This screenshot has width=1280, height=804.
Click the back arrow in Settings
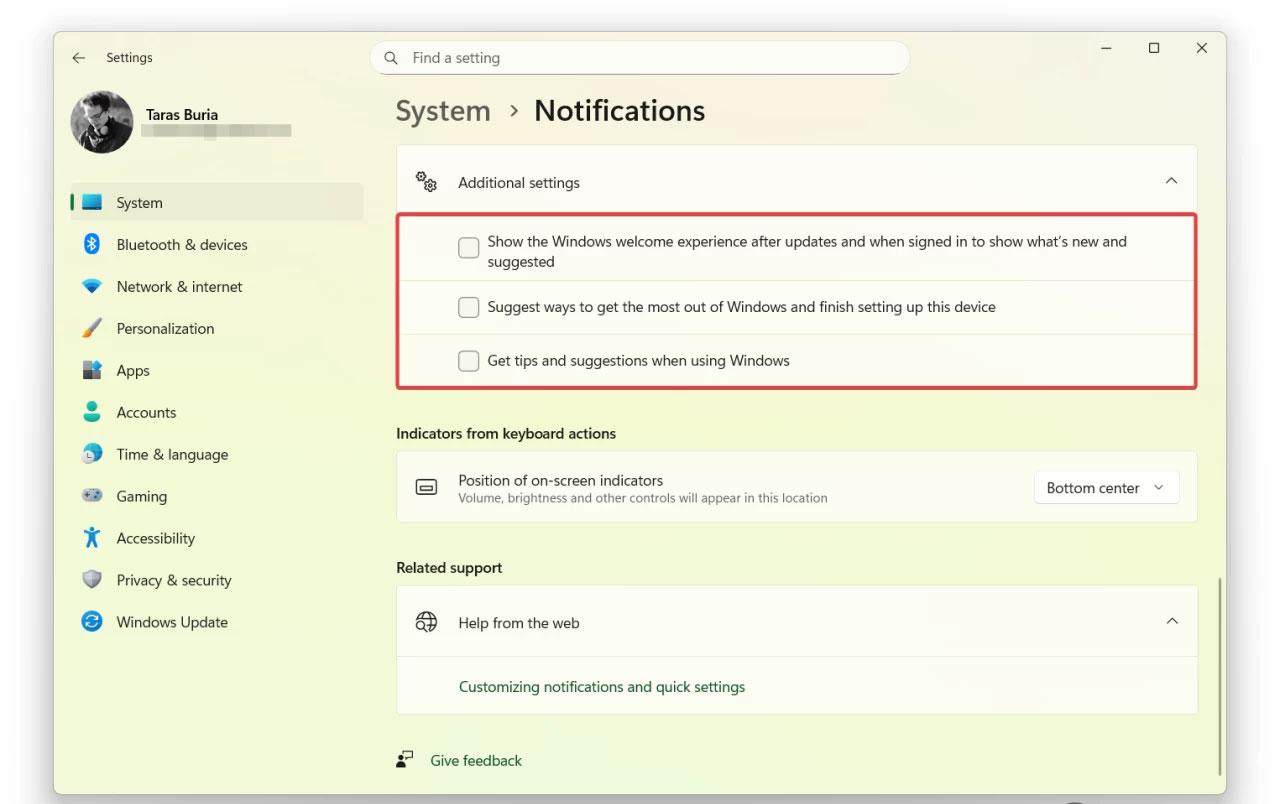pyautogui.click(x=79, y=58)
